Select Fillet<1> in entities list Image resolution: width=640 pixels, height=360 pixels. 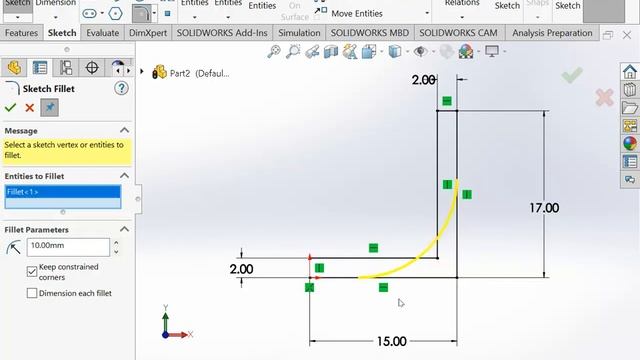[63, 191]
